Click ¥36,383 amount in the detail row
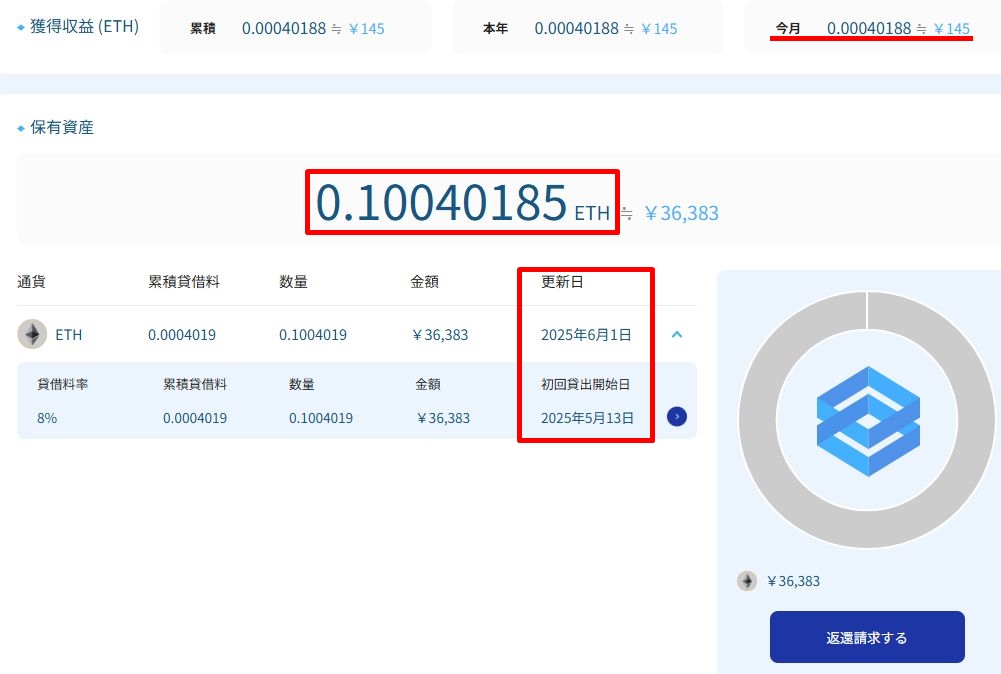The width and height of the screenshot is (1001, 674). point(443,418)
